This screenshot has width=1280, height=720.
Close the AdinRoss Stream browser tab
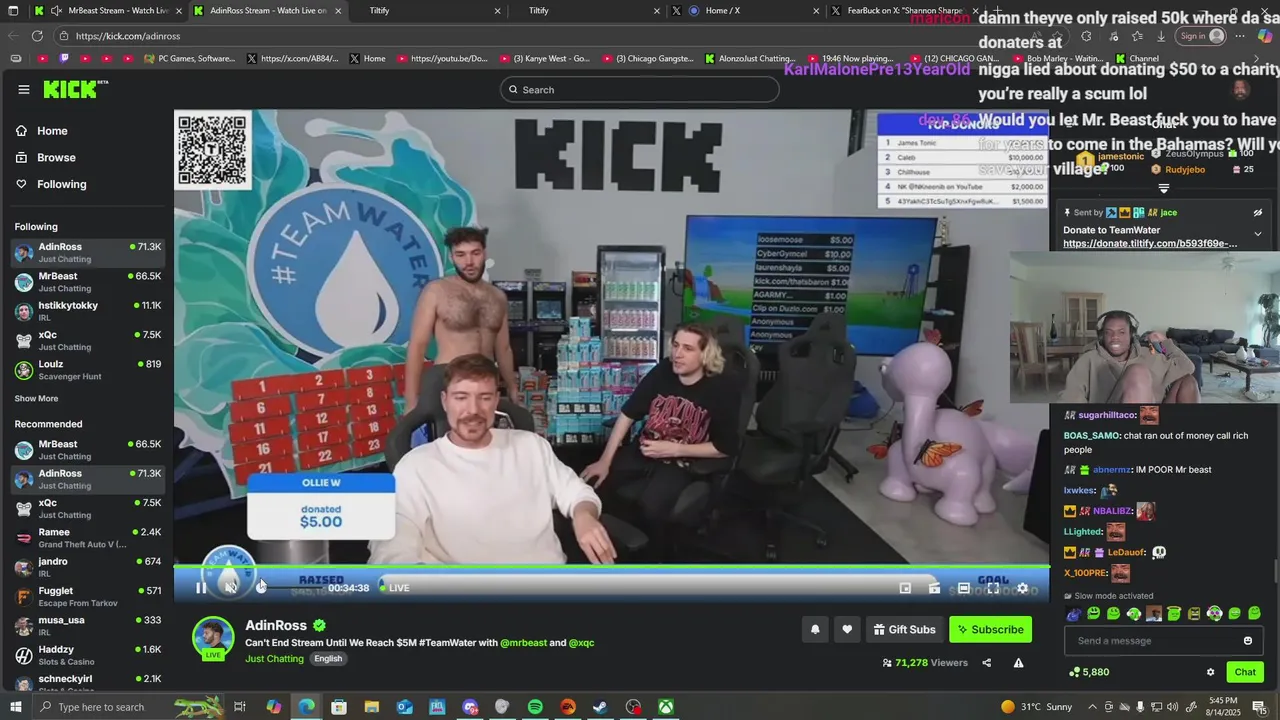[x=338, y=11]
